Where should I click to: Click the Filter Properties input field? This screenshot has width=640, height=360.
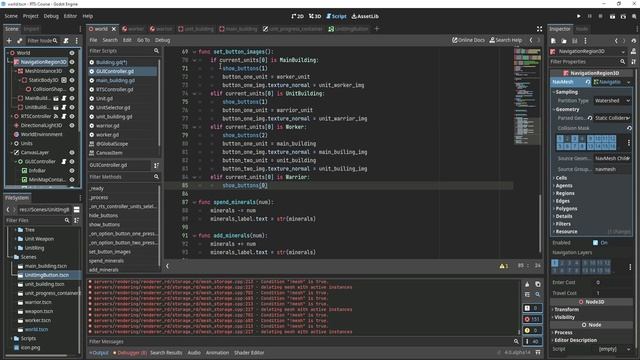(584, 62)
